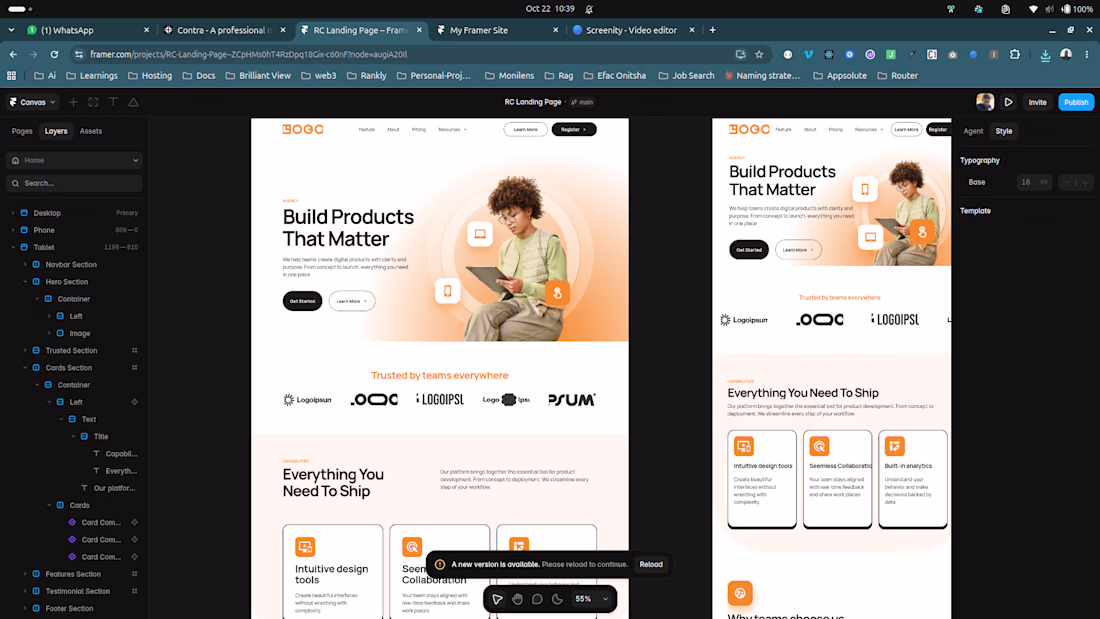
Task: Select the Text tool in top toolbar
Action: (x=113, y=102)
